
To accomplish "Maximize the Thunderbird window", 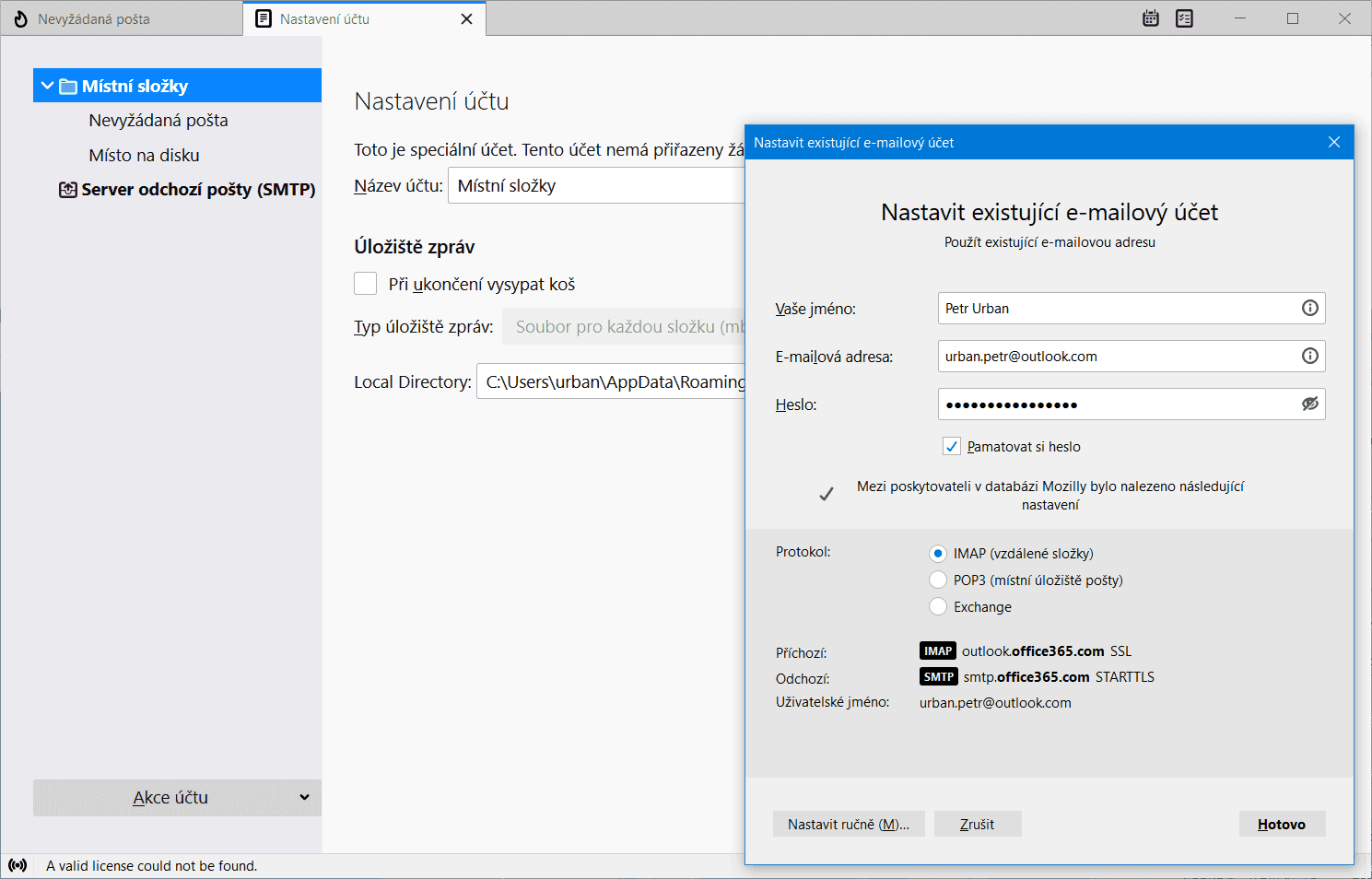I will click(1293, 18).
